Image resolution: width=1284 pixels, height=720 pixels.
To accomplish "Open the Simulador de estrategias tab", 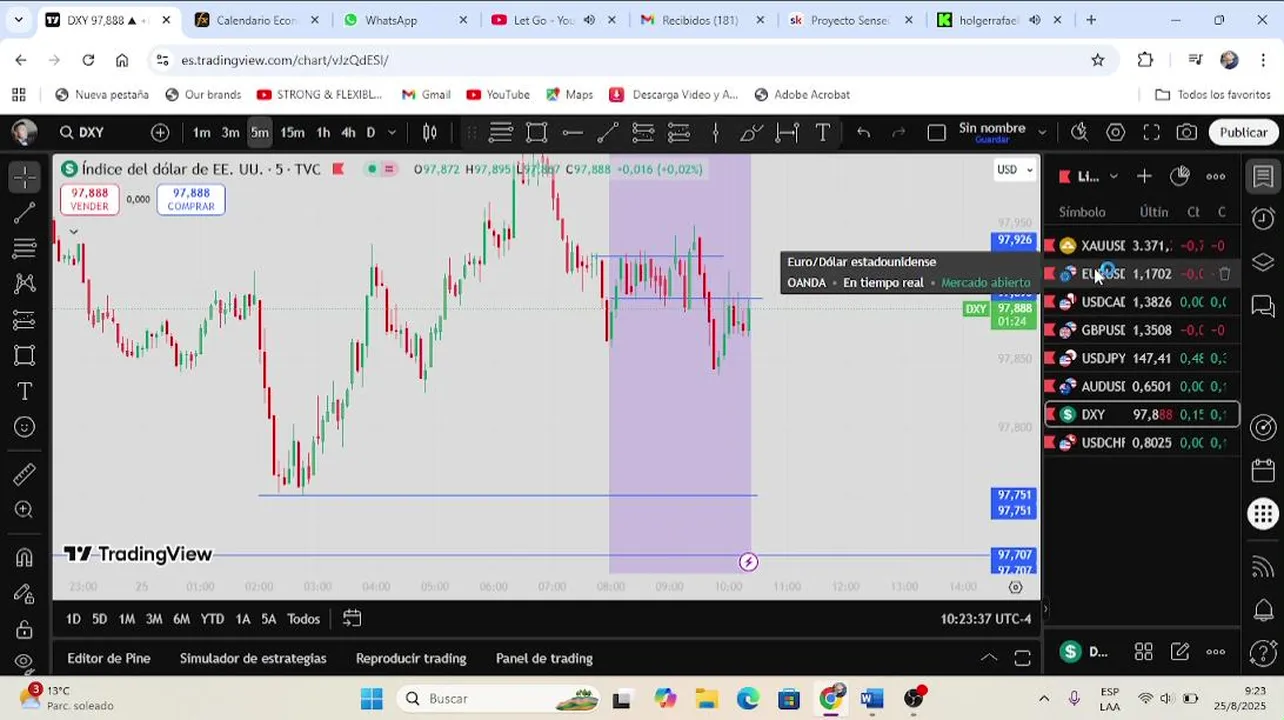I will pyautogui.click(x=253, y=658).
